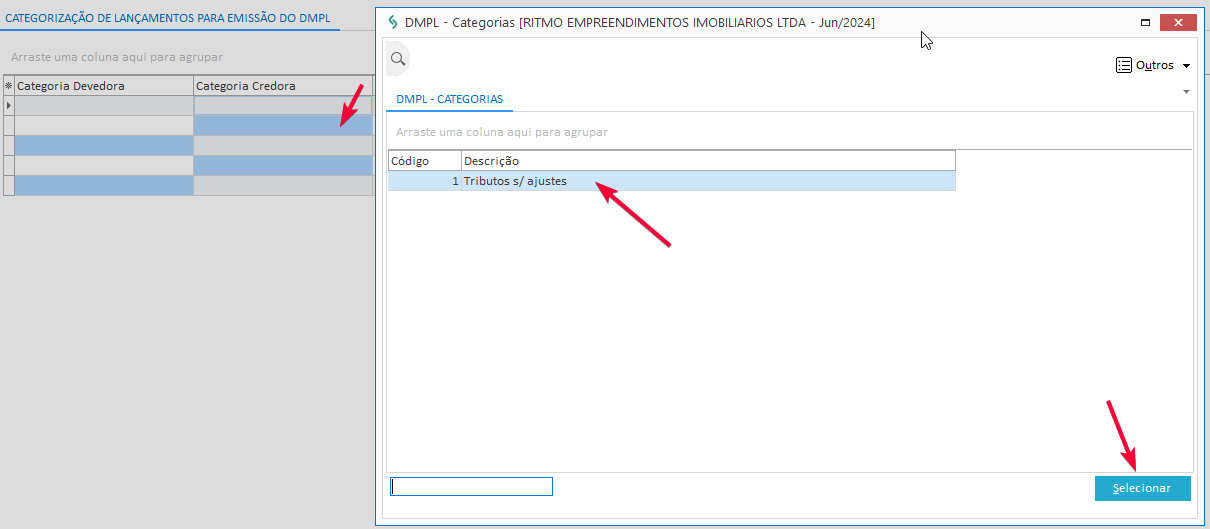This screenshot has width=1210, height=529.
Task: Select the Categorização de Lançamentos tab
Action: [168, 18]
